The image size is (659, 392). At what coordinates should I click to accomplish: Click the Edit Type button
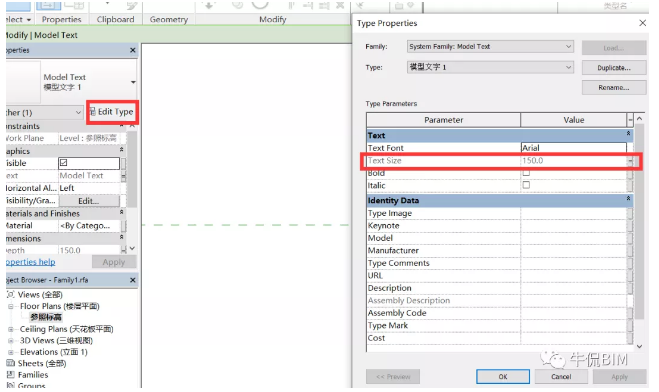(112, 112)
